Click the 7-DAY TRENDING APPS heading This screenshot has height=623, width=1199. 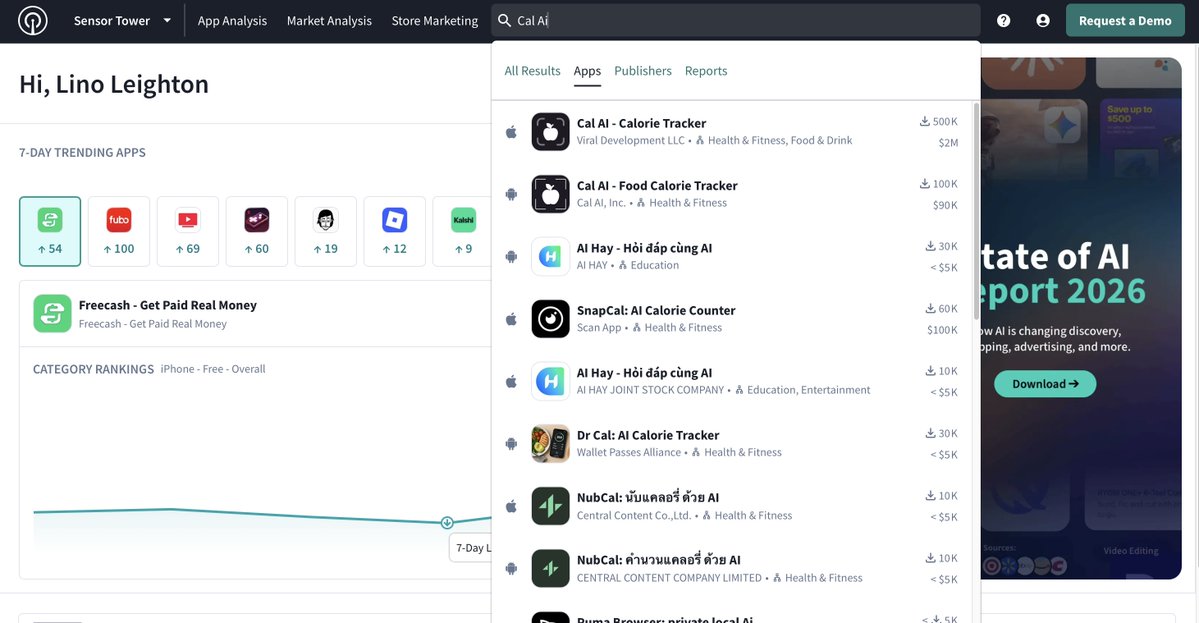click(83, 152)
